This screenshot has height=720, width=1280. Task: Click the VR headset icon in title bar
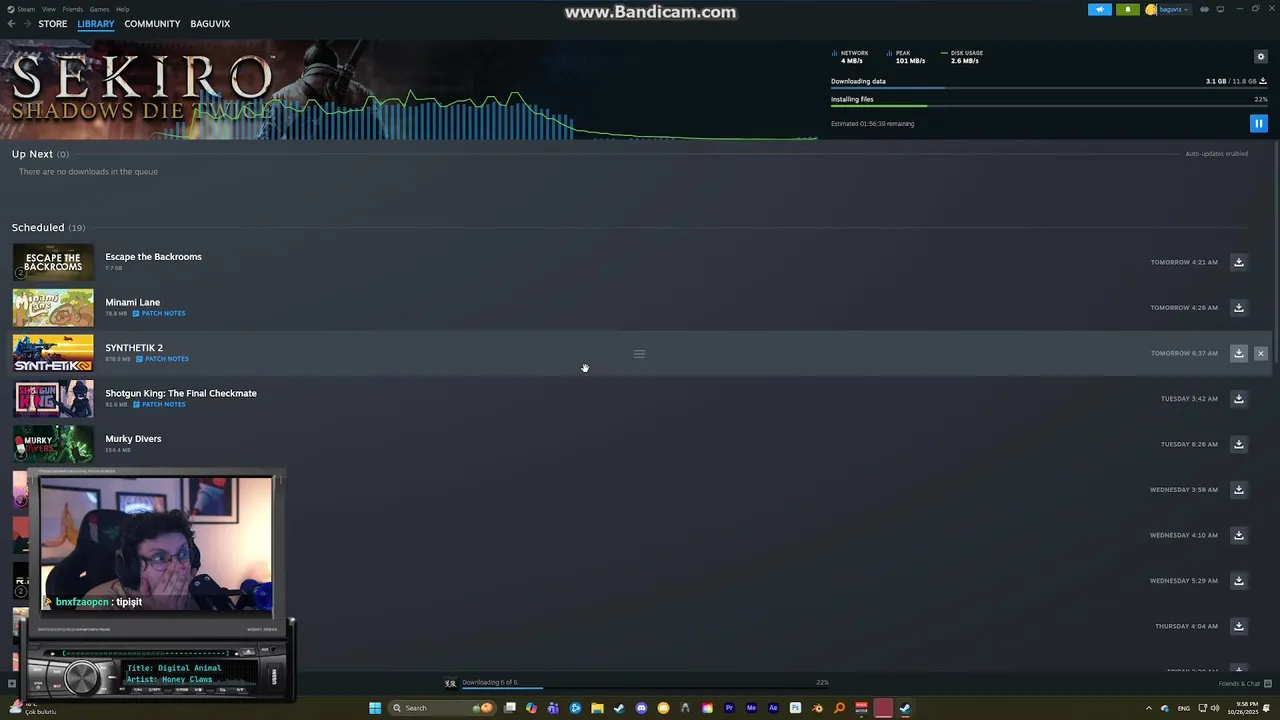click(1204, 9)
